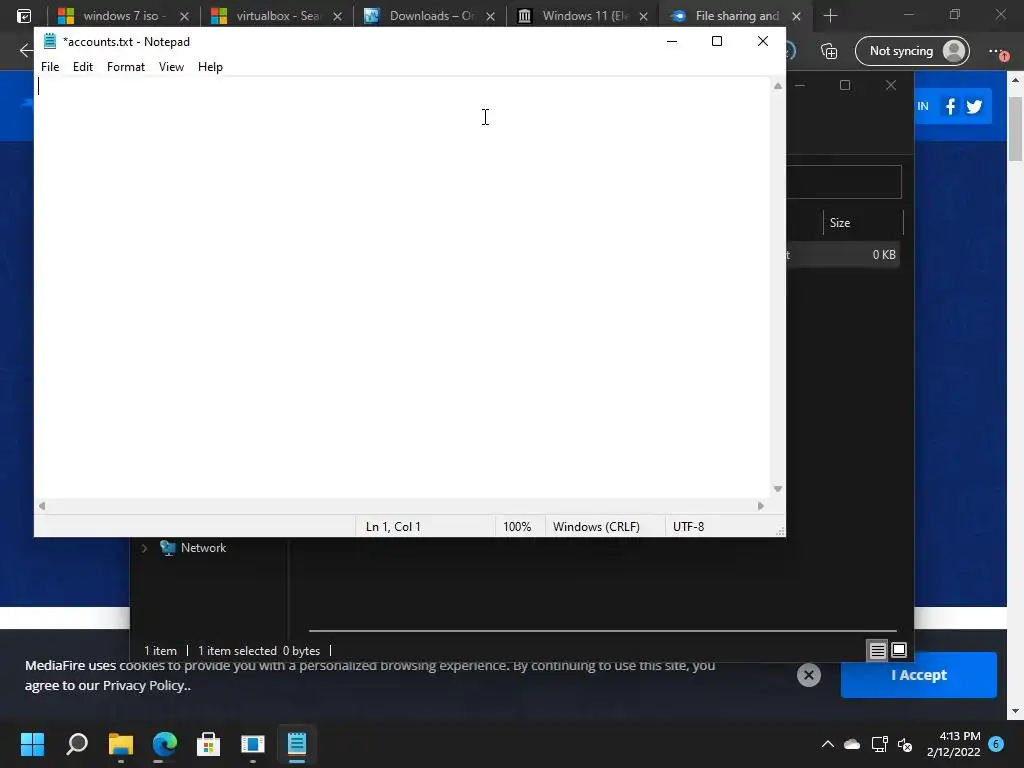1024x768 pixels.
Task: Switch to the 'virtualbox - Search' tab
Action: point(276,16)
